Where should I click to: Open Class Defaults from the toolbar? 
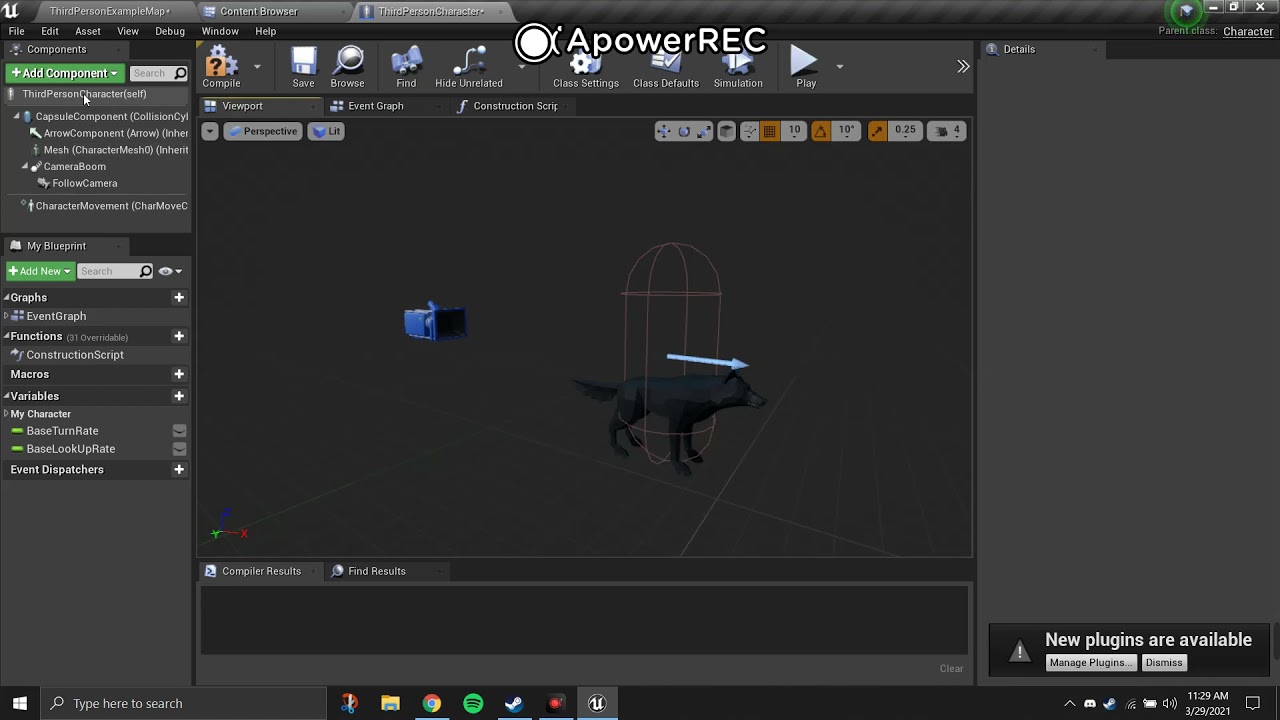(x=666, y=68)
